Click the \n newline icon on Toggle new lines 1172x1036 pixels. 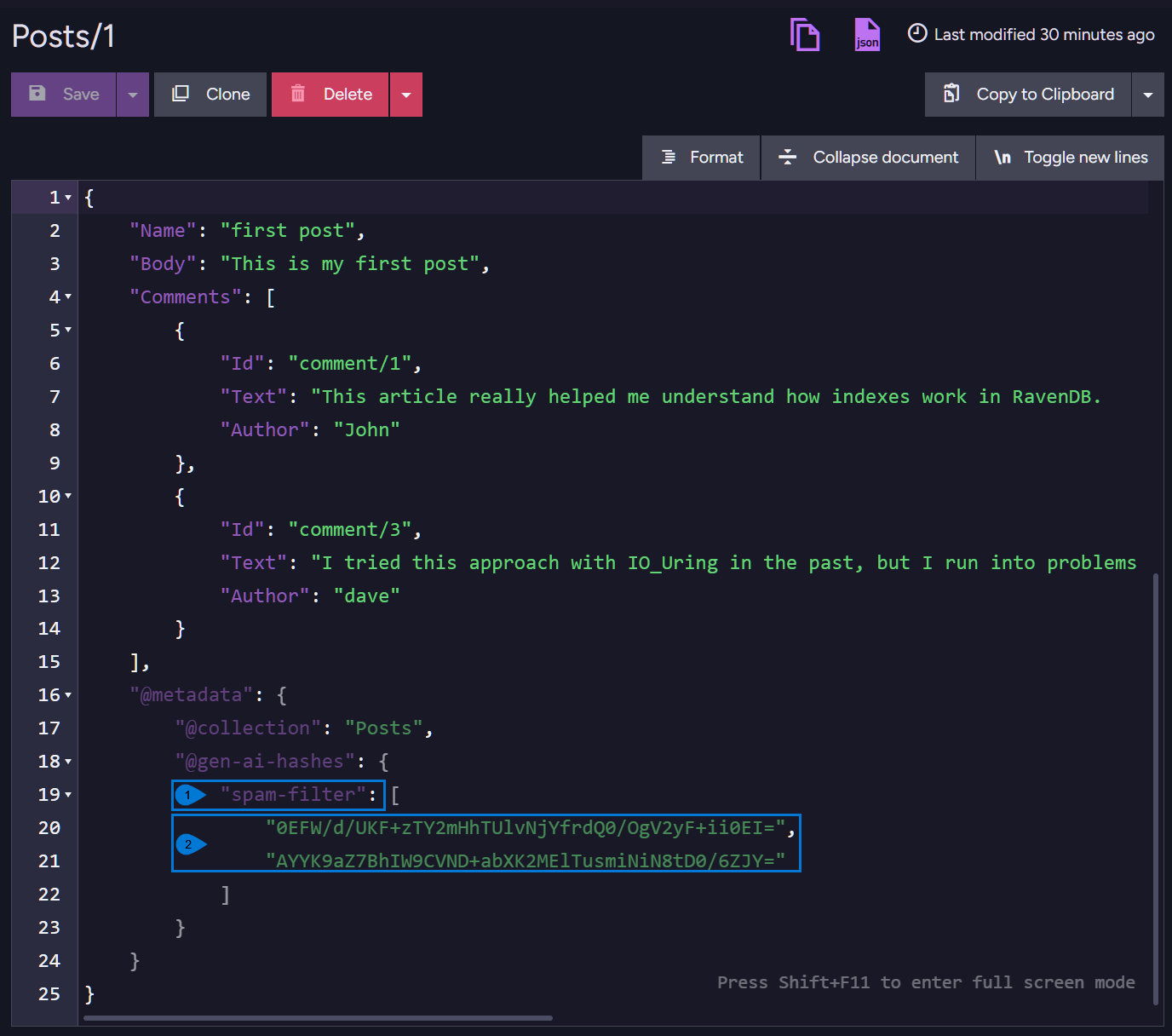(1003, 158)
